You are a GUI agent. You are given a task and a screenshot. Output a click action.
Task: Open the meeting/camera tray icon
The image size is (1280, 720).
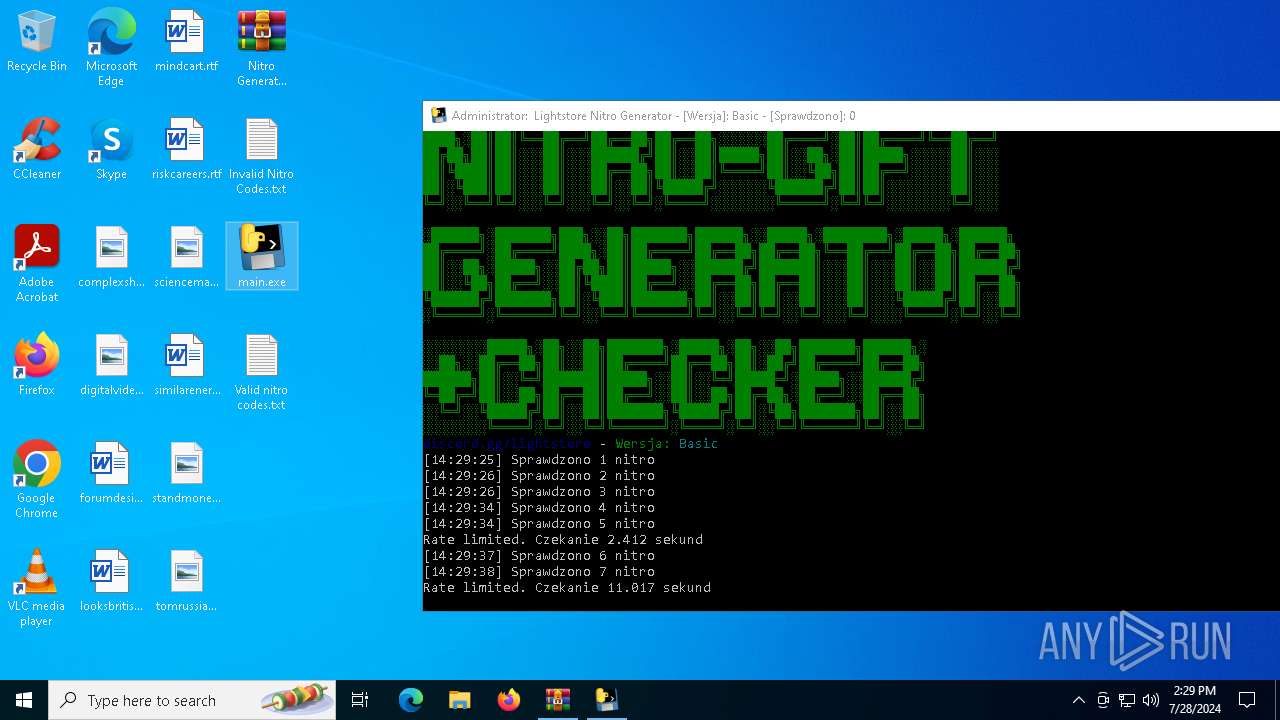[x=1103, y=700]
